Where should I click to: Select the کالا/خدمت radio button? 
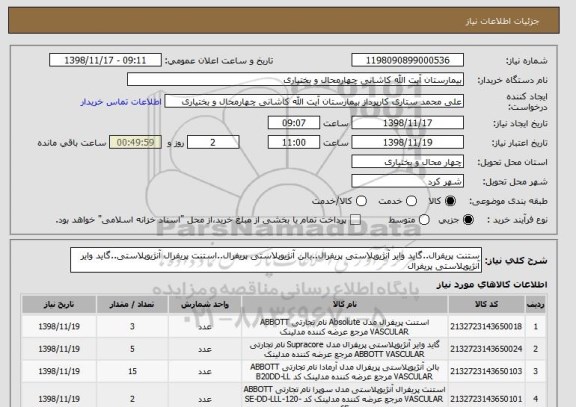(x=361, y=201)
